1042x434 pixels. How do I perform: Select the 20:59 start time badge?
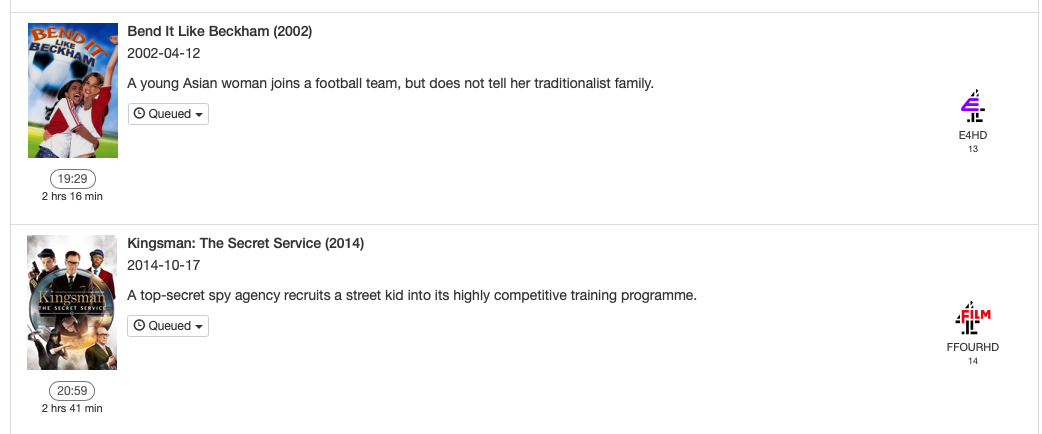click(x=72, y=391)
